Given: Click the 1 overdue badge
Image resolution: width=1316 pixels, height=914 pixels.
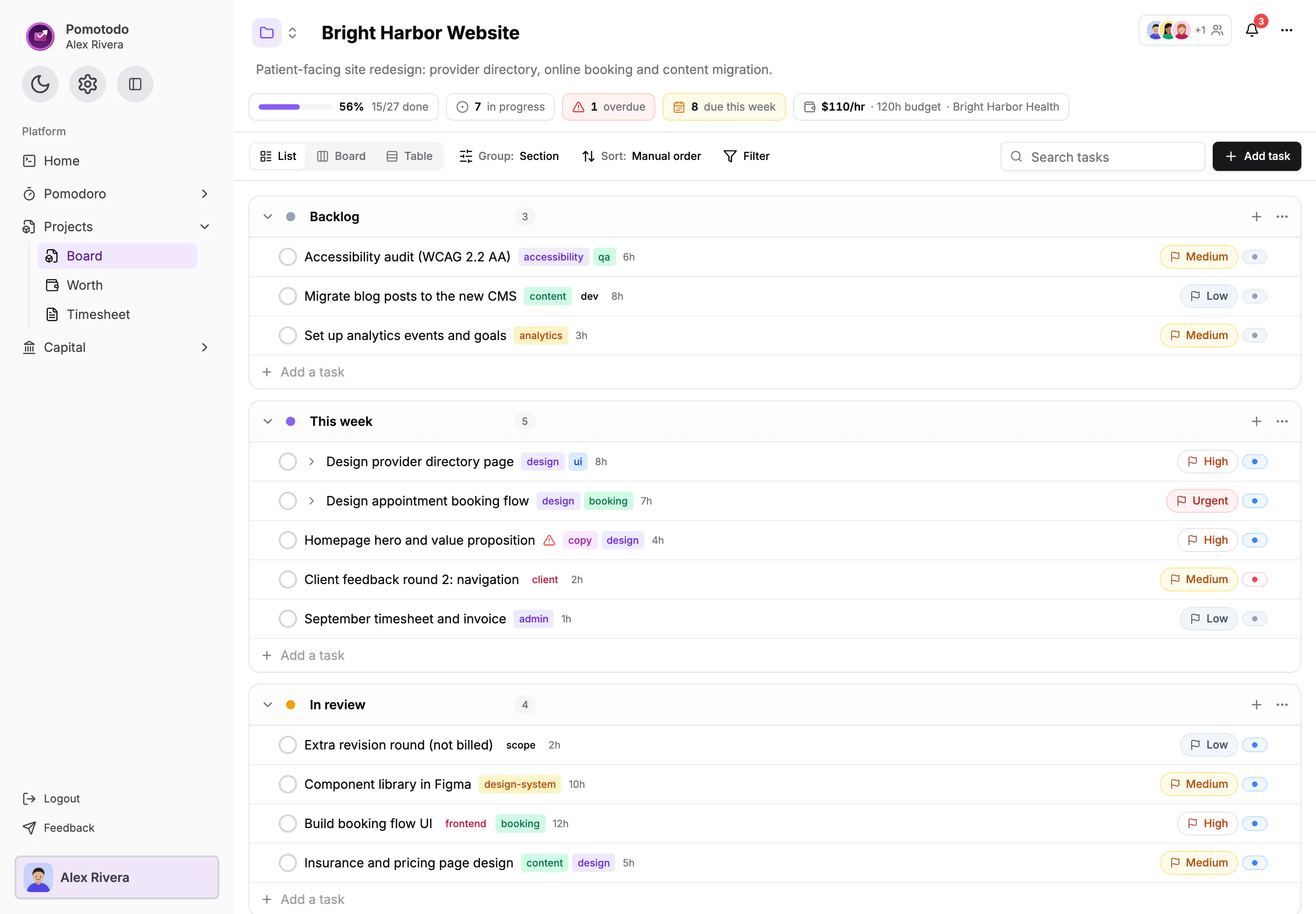Looking at the screenshot, I should [608, 107].
